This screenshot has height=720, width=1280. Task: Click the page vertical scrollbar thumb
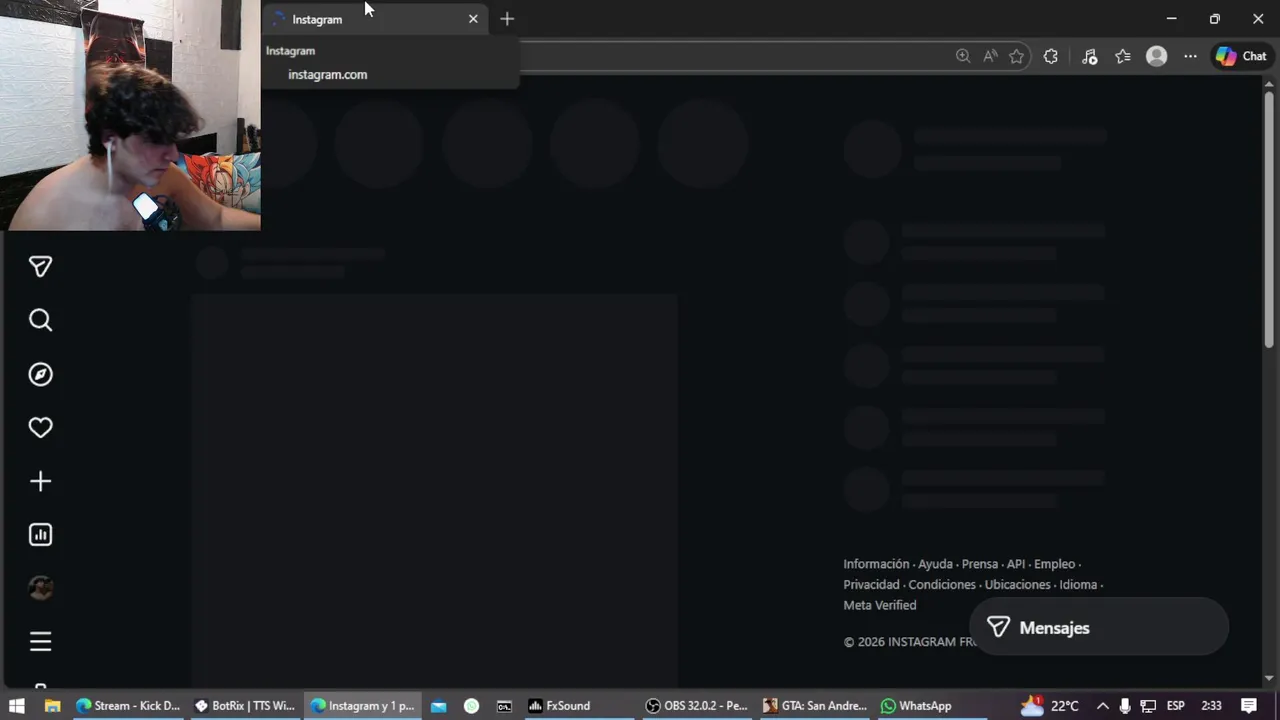(1269, 218)
